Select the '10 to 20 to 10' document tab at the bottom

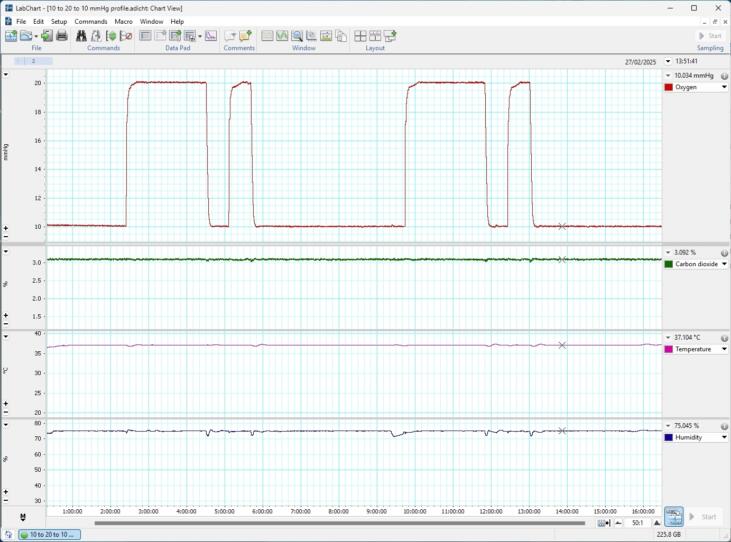tap(49, 535)
